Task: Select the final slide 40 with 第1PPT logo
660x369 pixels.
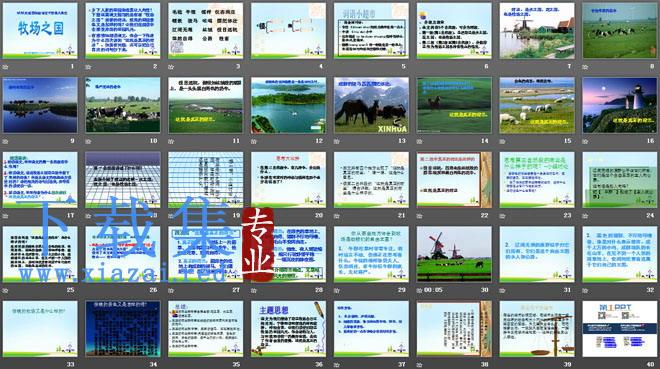Action: pyautogui.click(x=620, y=329)
